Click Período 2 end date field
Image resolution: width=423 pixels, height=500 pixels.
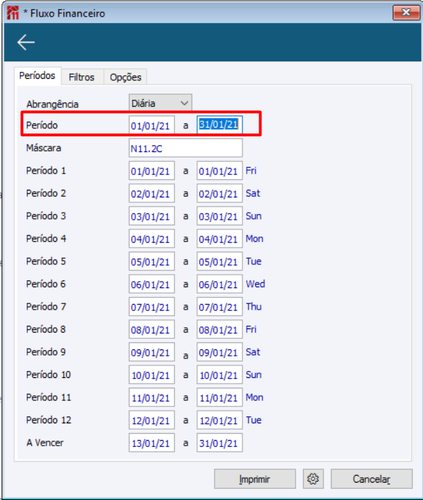pos(219,194)
